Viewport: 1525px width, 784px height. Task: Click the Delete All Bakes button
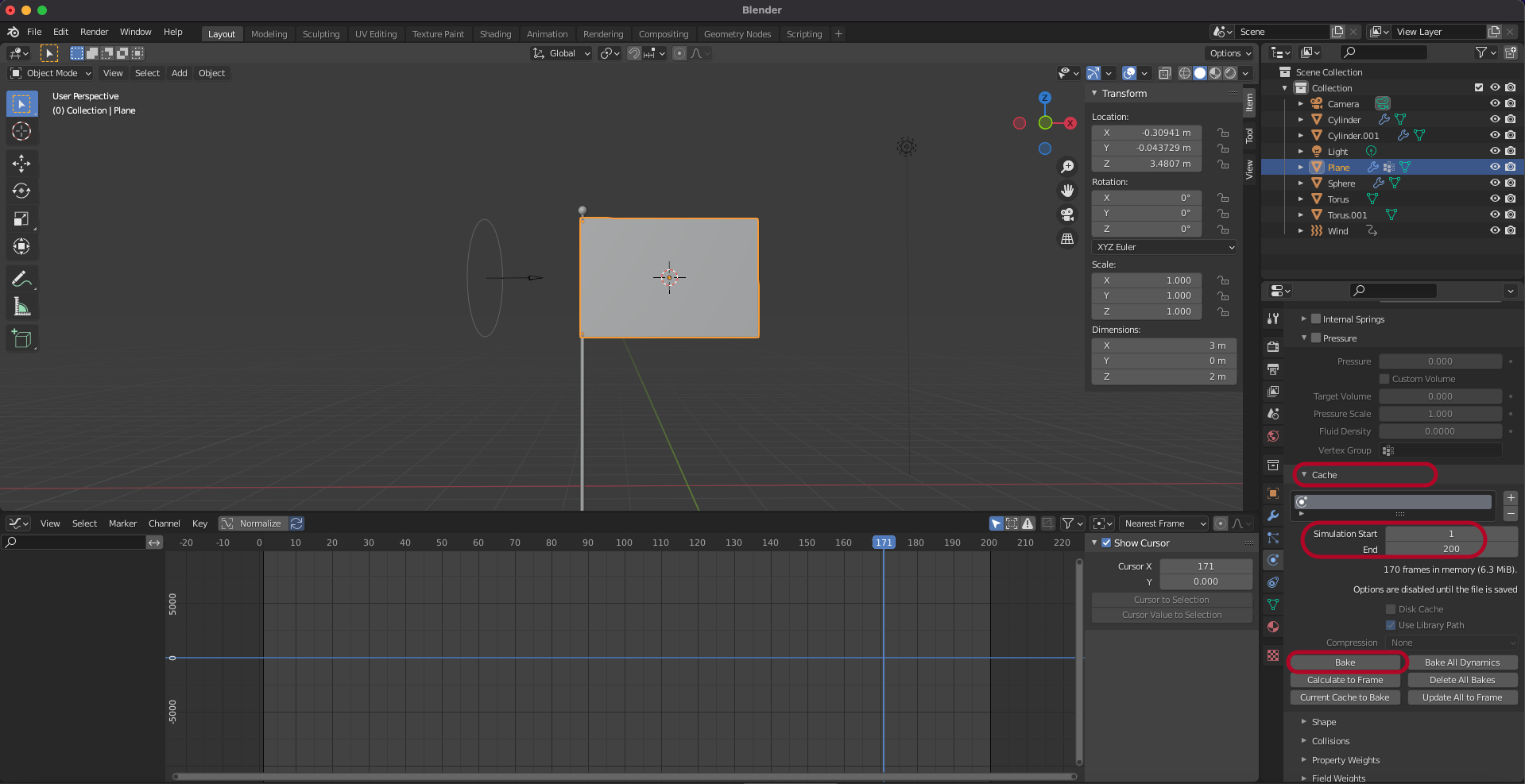coord(1461,680)
